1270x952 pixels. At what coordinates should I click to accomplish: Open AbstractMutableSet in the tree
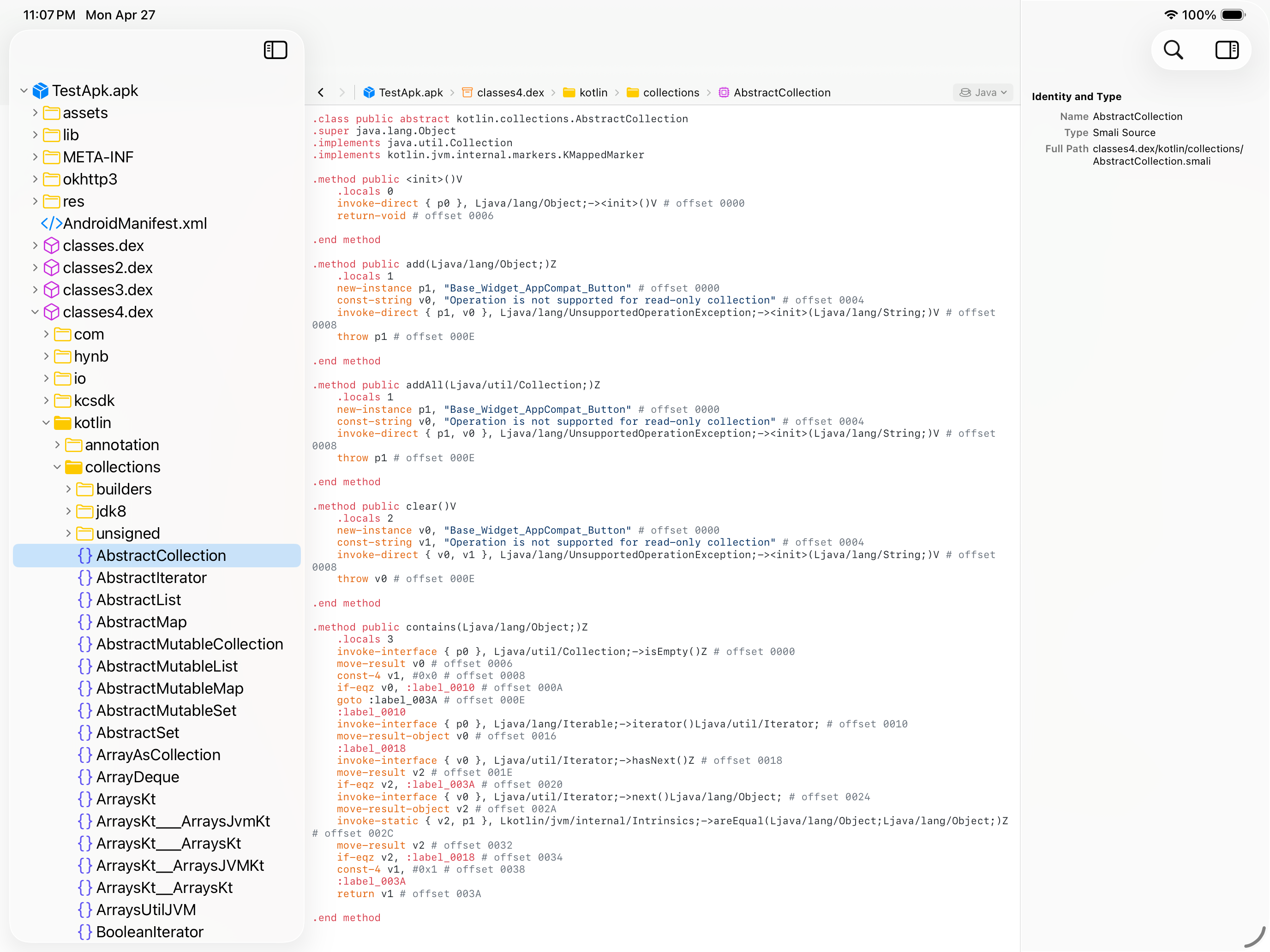166,710
